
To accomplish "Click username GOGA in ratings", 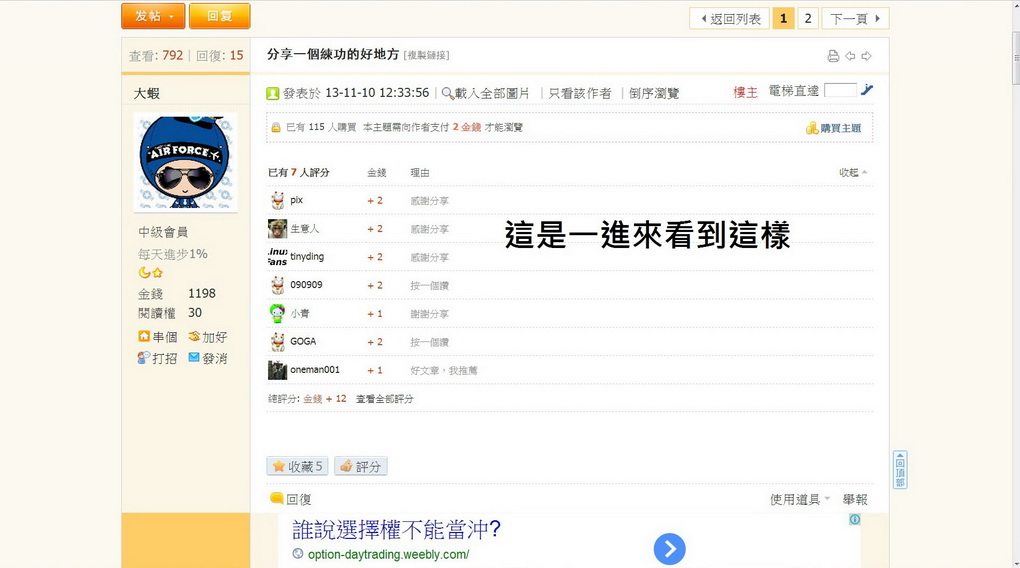I will point(303,341).
